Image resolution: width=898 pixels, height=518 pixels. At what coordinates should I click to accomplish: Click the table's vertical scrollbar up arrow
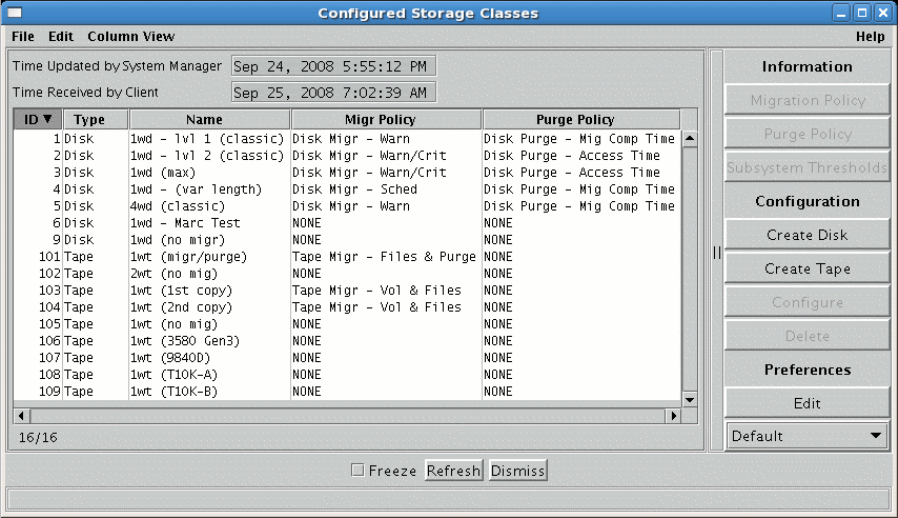click(x=689, y=138)
